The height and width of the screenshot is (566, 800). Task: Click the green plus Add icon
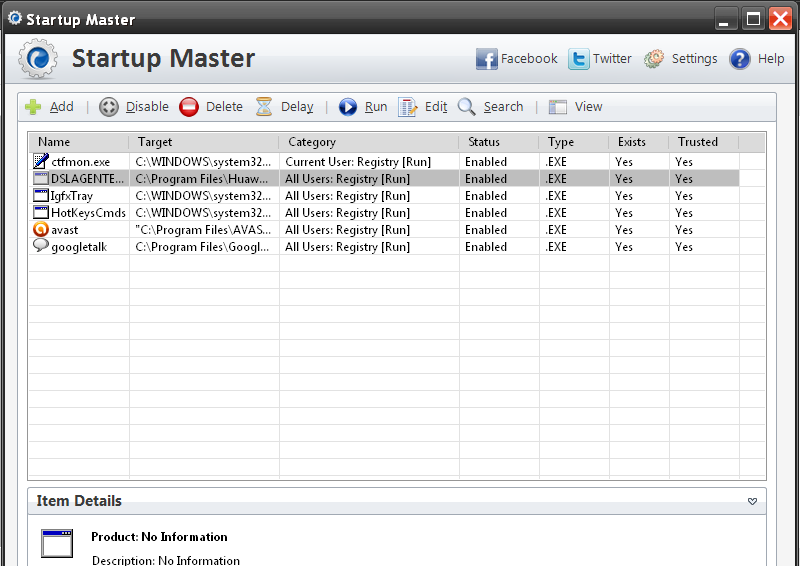click(x=33, y=107)
